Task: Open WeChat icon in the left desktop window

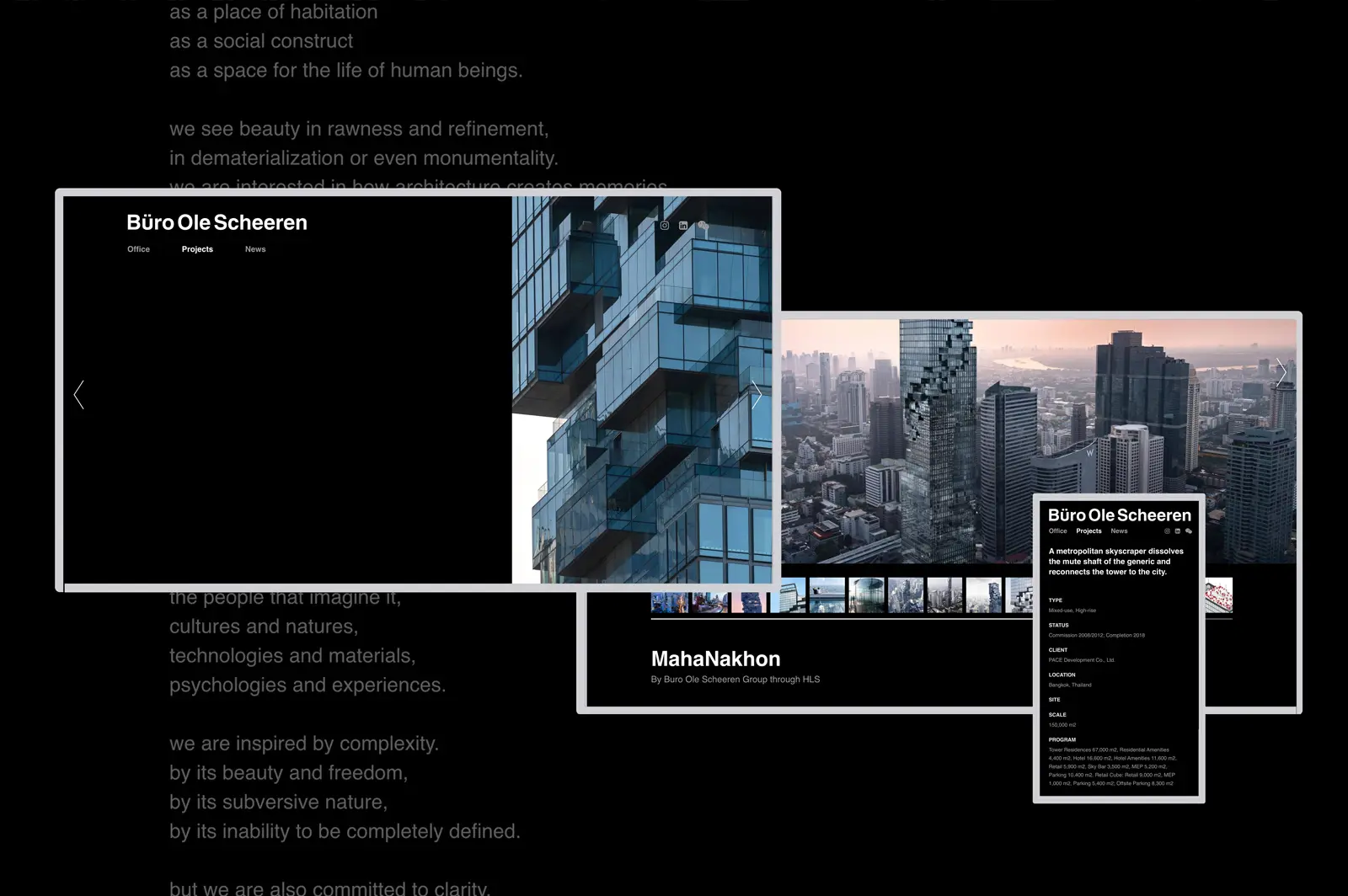Action: click(703, 226)
